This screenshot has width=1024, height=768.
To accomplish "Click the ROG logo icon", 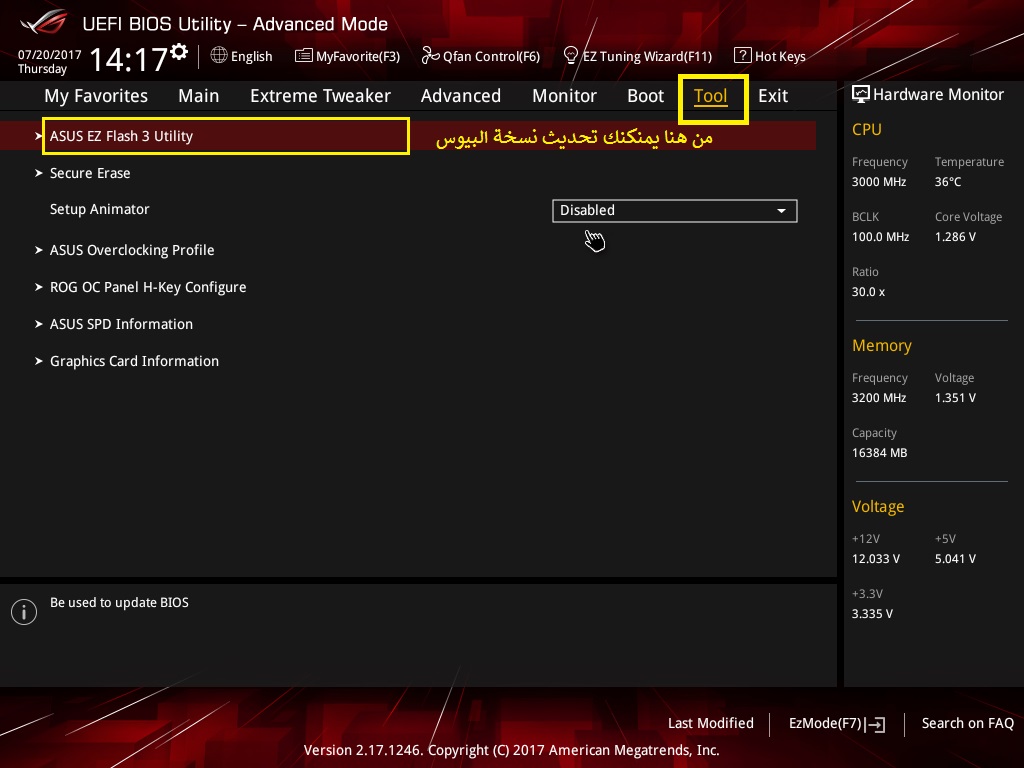I will 44,22.
